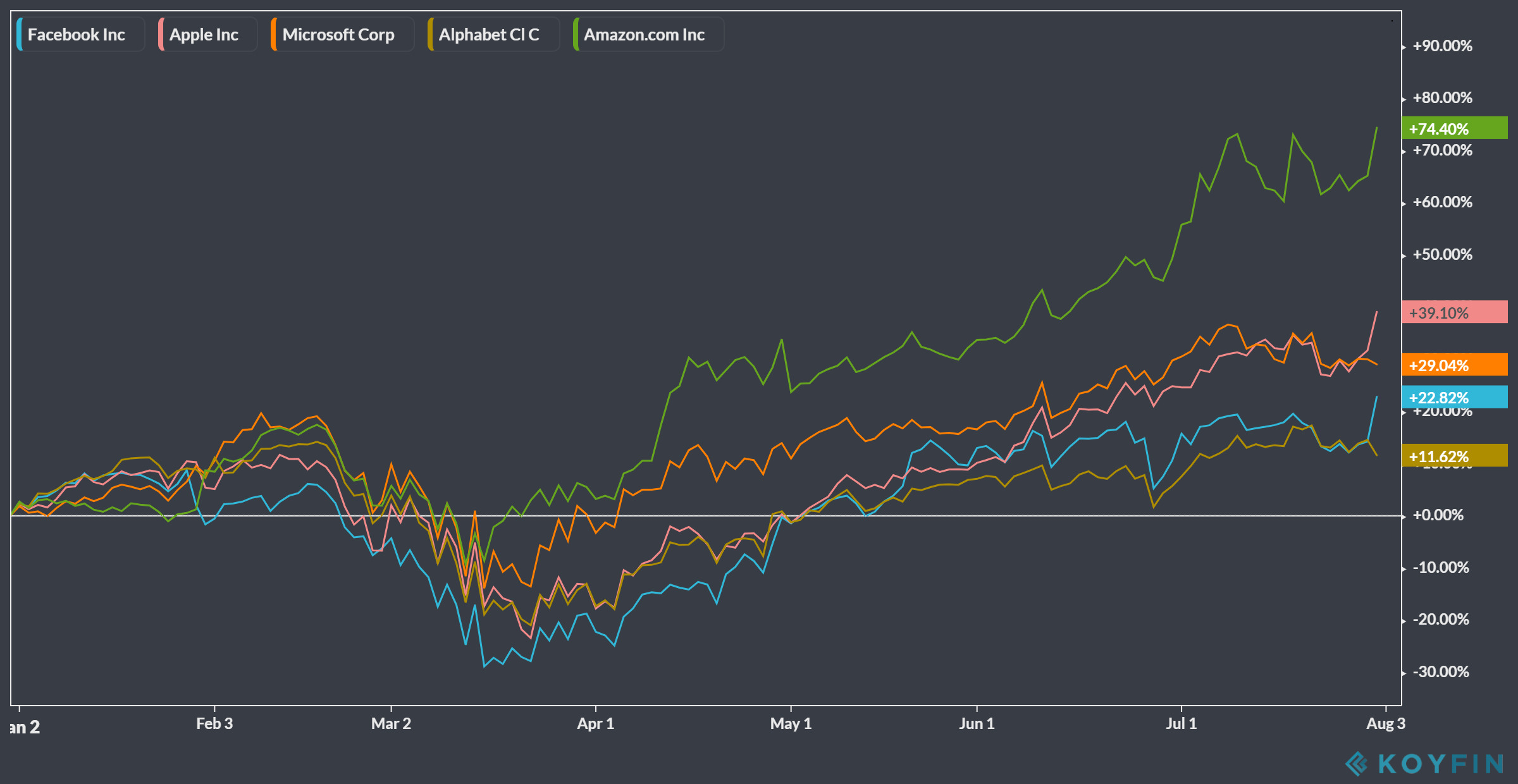1518x784 pixels.
Task: Click the Jul 1 date label
Action: 1181,724
